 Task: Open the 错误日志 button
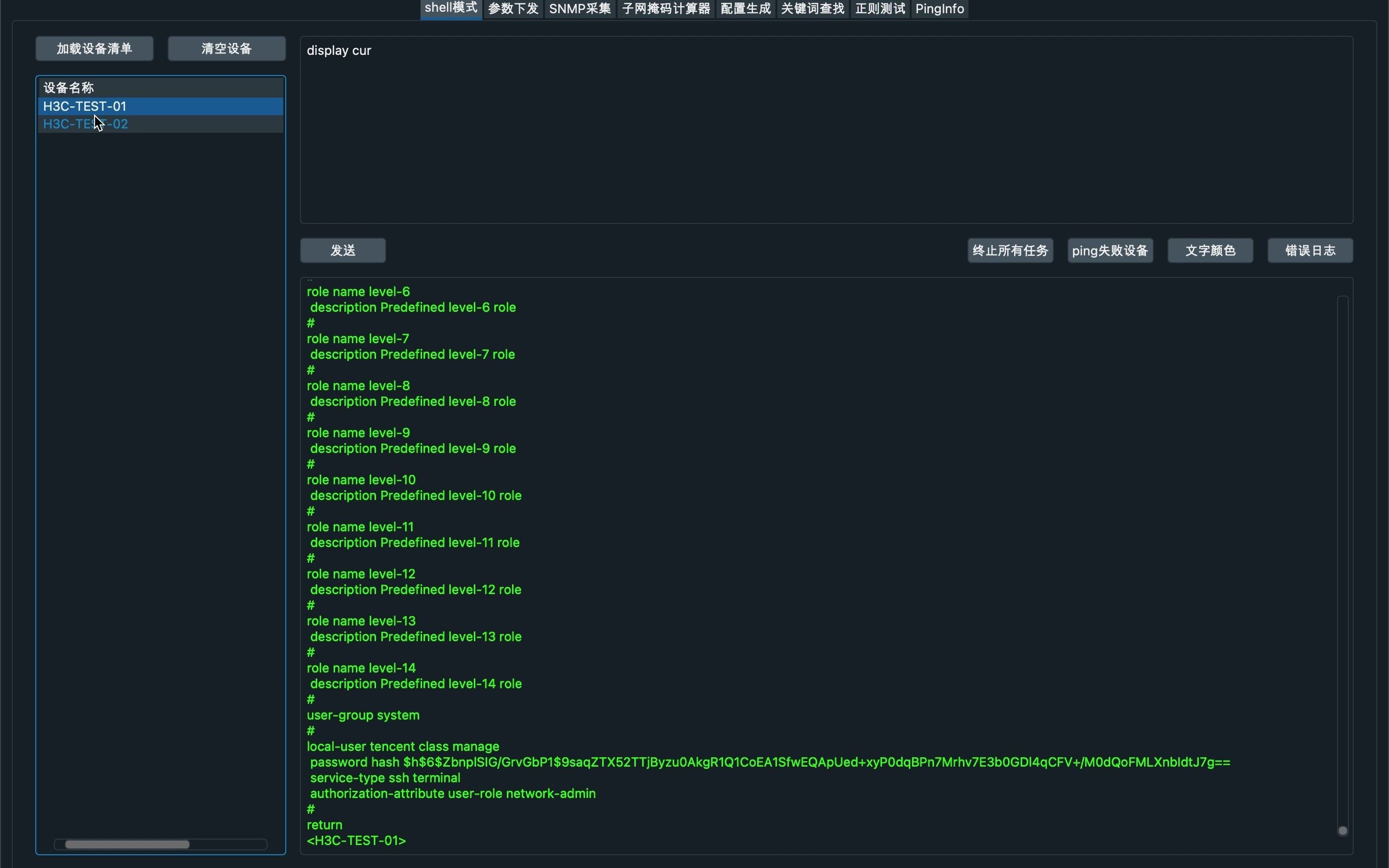(1311, 250)
